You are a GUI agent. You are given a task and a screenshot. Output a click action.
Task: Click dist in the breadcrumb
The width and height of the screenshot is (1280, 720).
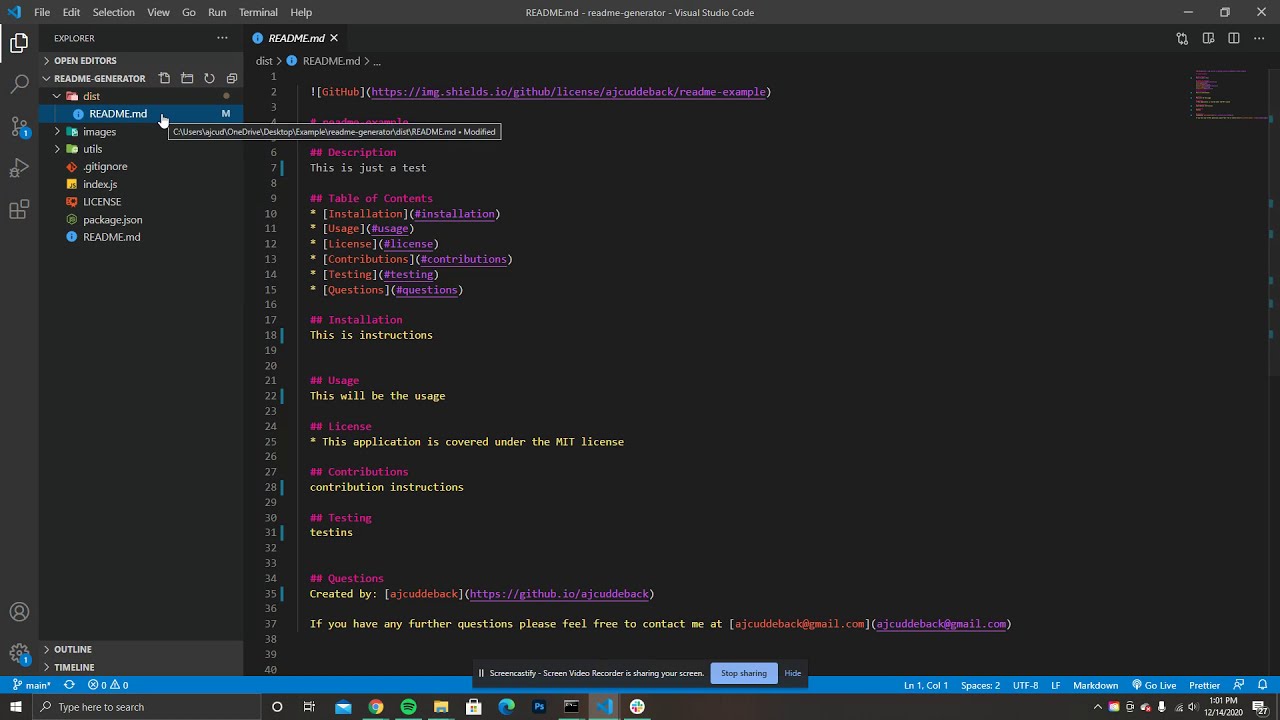click(x=264, y=61)
